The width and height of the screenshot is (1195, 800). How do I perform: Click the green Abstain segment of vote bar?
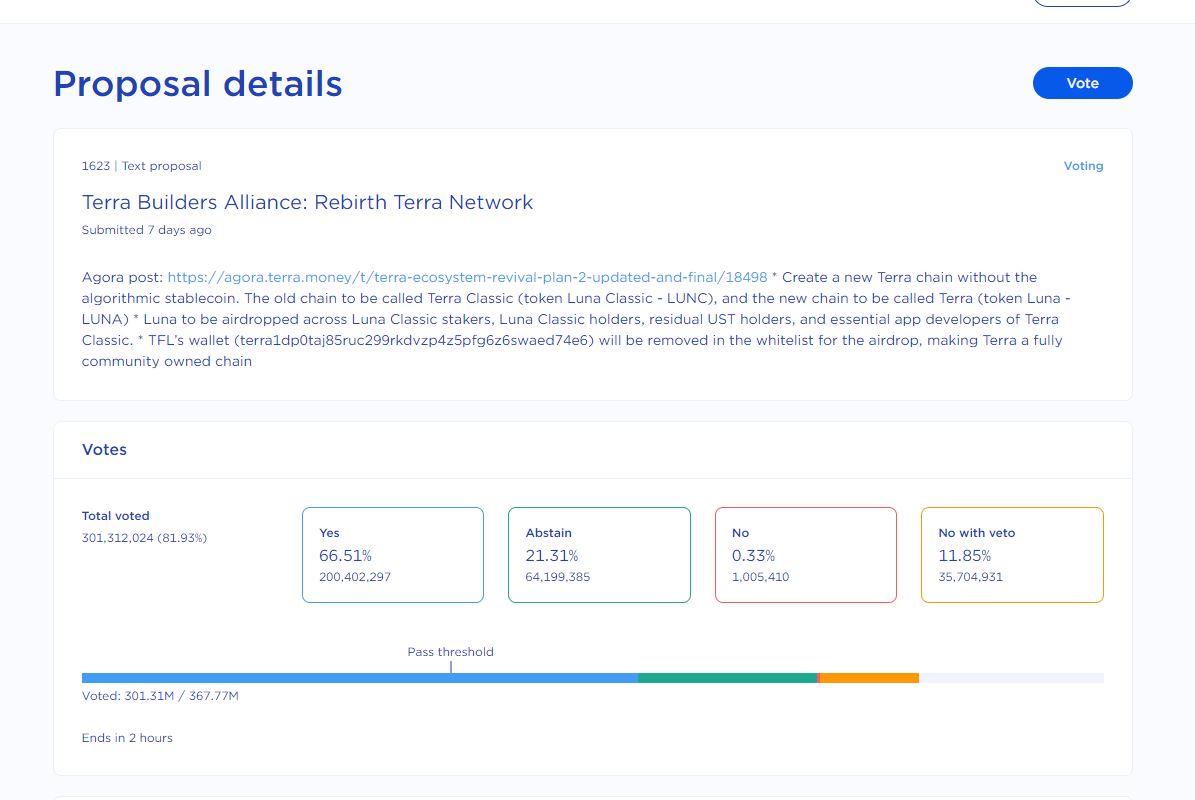point(727,678)
